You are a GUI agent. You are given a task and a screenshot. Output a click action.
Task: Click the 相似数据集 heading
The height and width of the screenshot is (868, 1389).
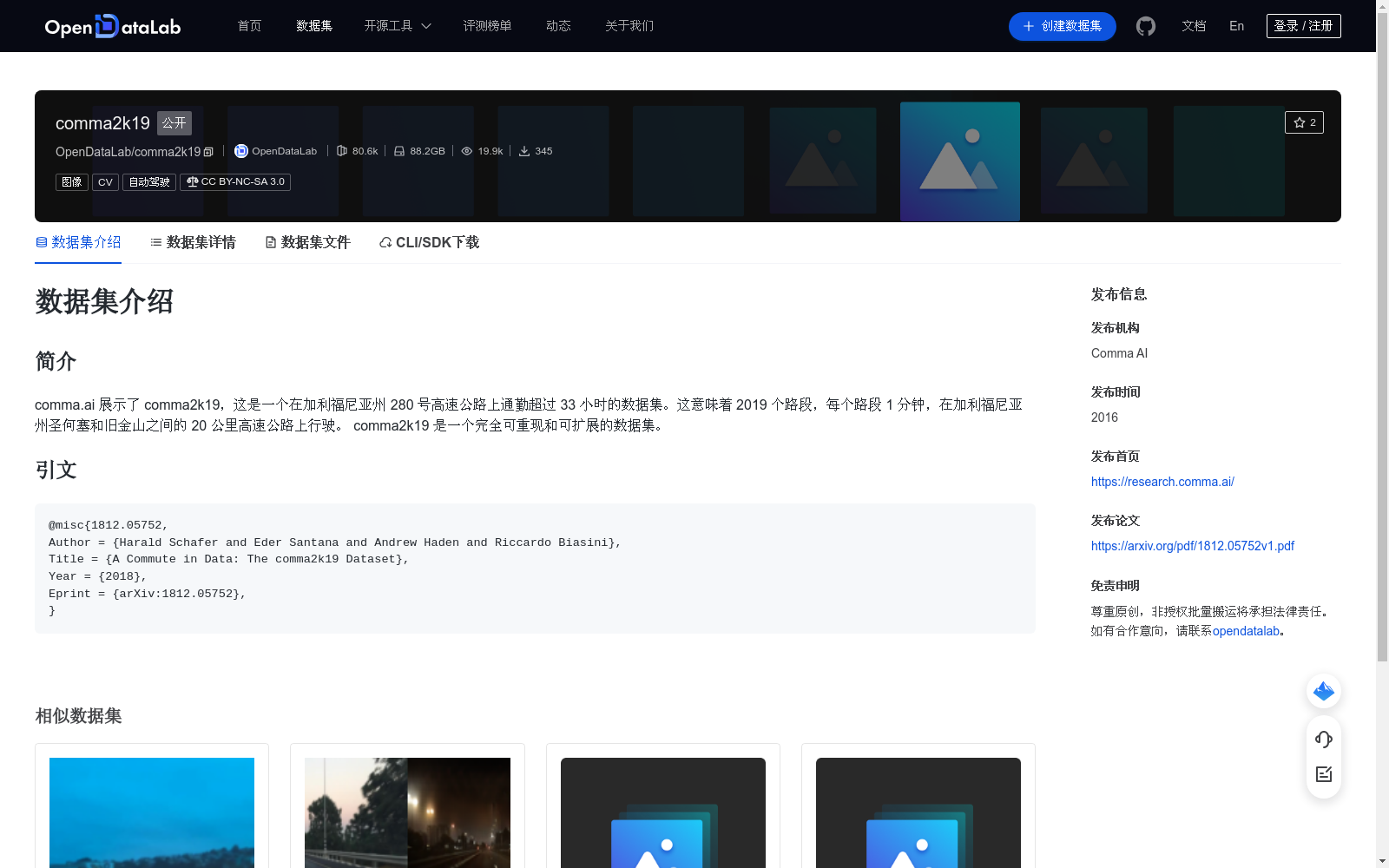coord(78,716)
